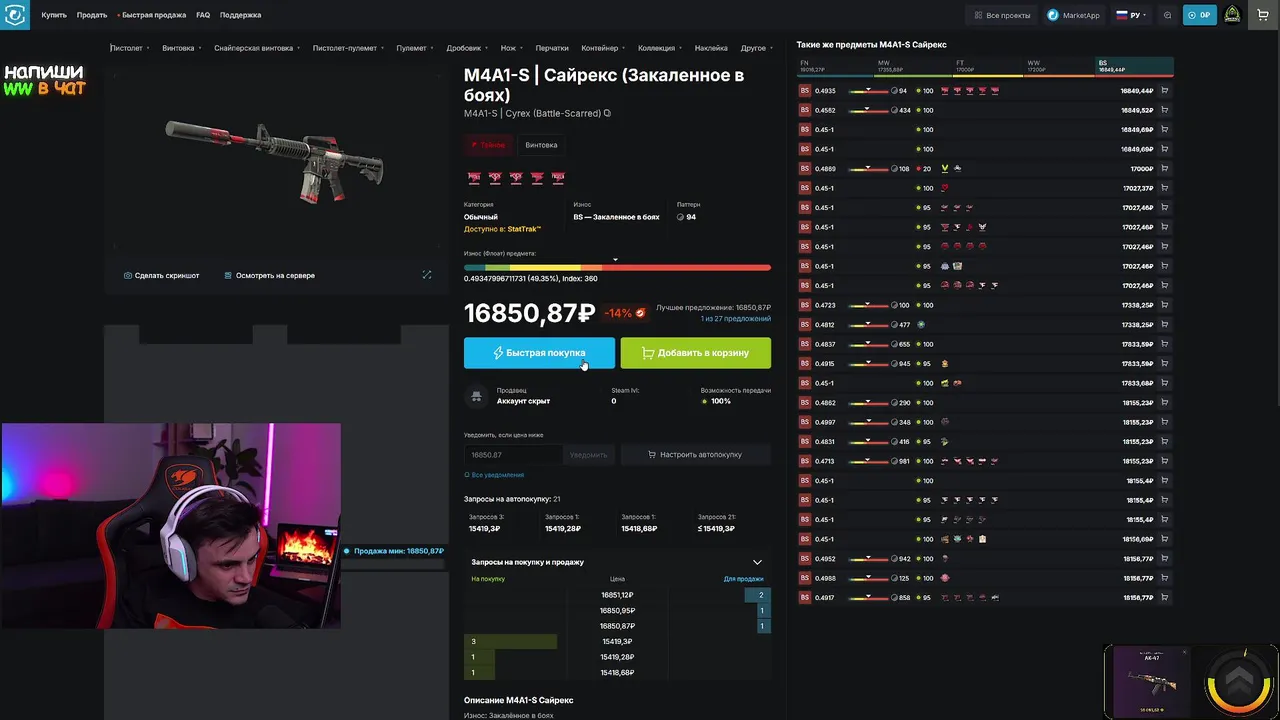
Task: Open the 1 из 27 предложений link
Action: point(735,319)
